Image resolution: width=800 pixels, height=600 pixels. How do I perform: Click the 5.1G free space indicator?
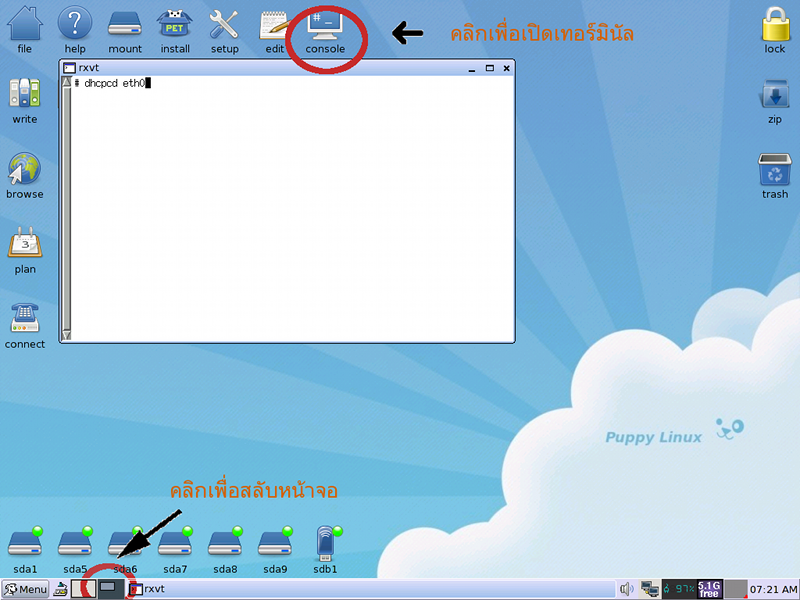[x=709, y=589]
